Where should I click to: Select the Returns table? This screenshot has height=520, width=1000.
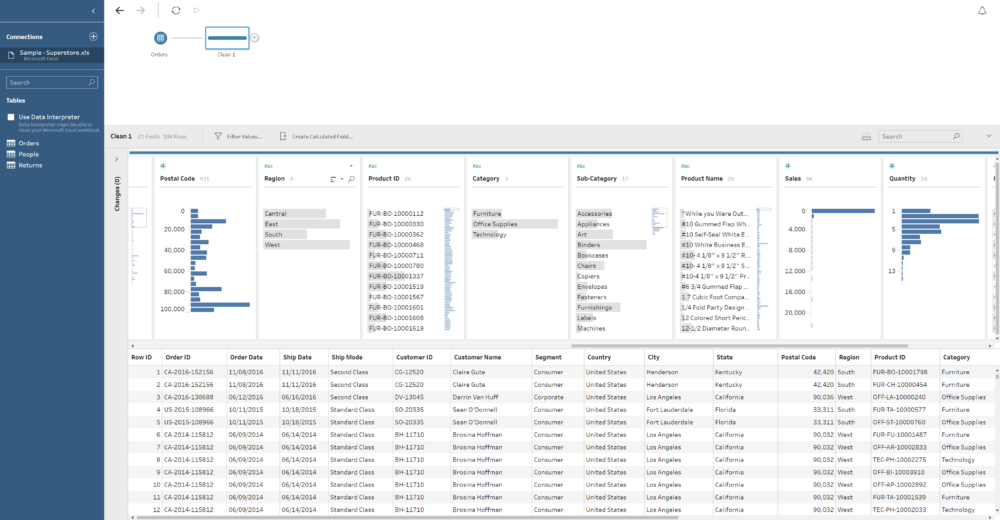(x=30, y=165)
